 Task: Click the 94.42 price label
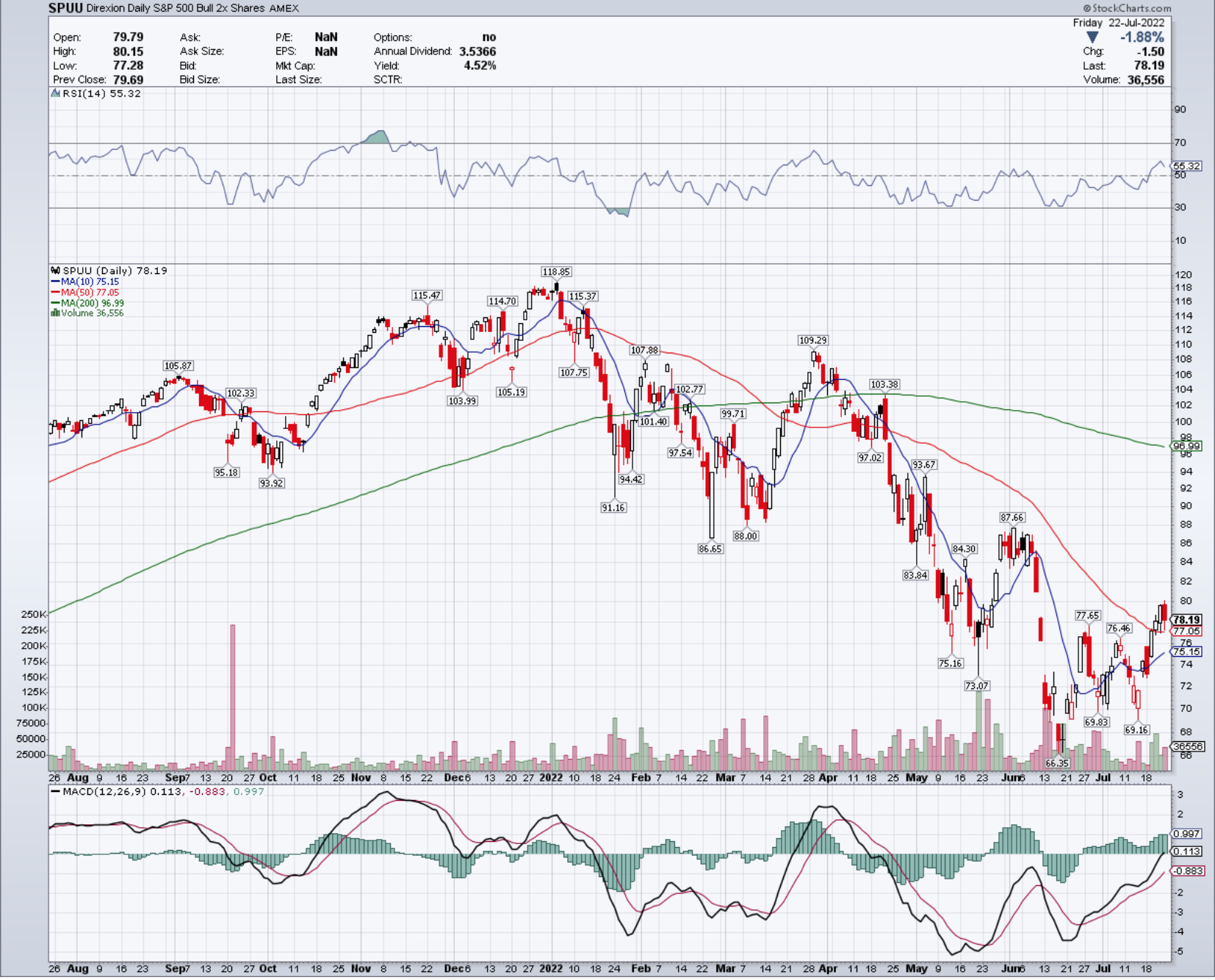pos(630,479)
